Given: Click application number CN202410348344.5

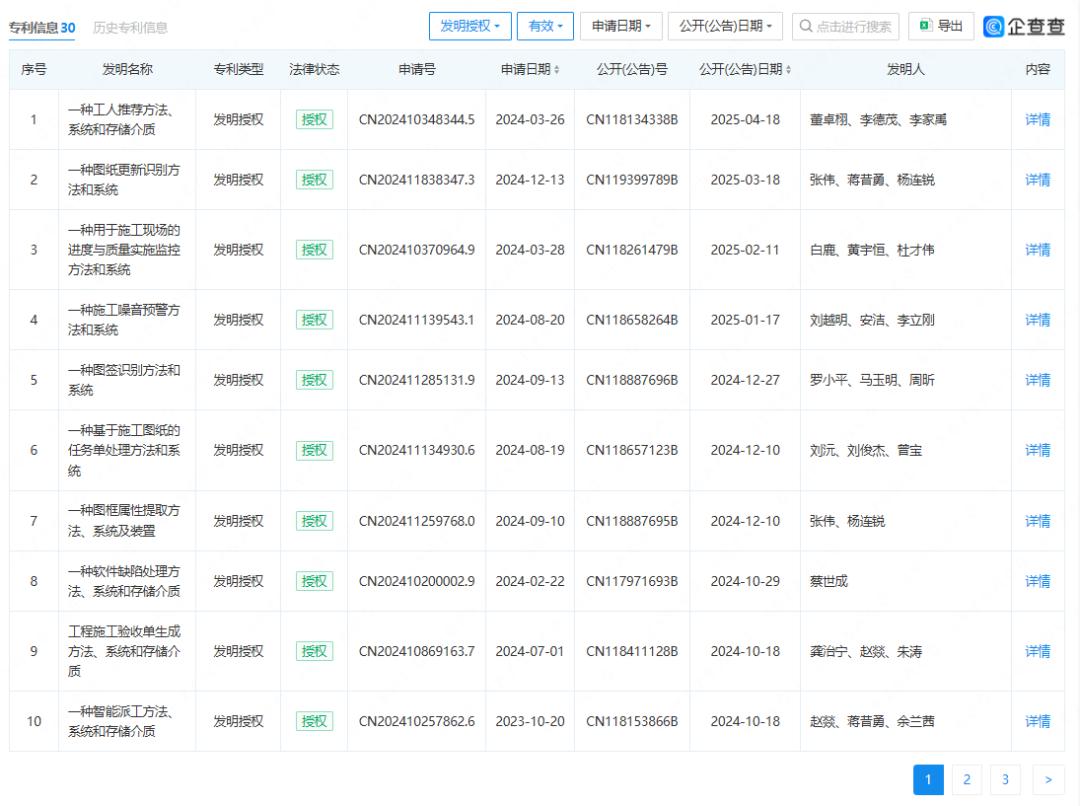Looking at the screenshot, I should click(x=417, y=119).
